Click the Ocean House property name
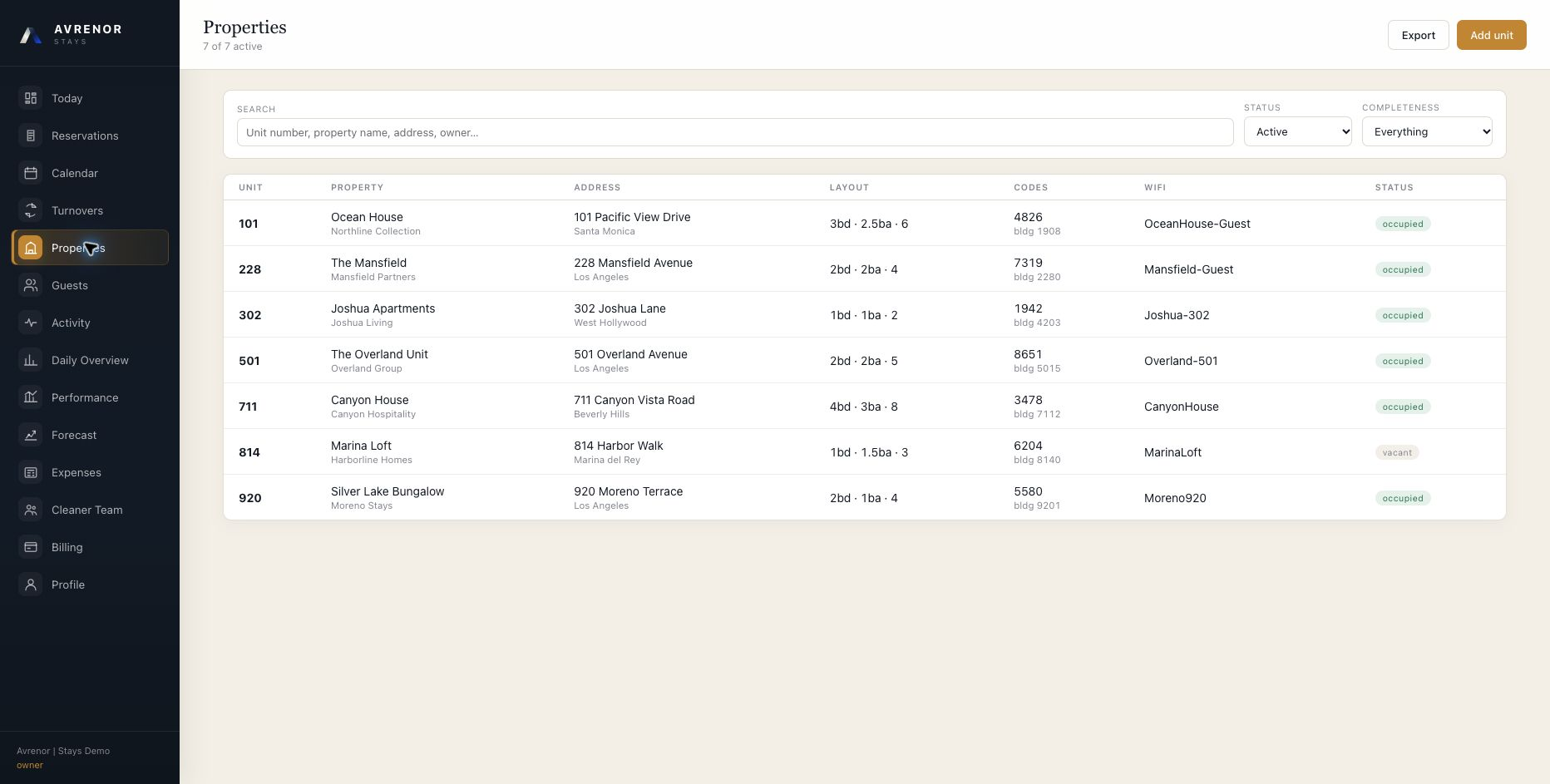Image resolution: width=1550 pixels, height=784 pixels. pyautogui.click(x=367, y=217)
